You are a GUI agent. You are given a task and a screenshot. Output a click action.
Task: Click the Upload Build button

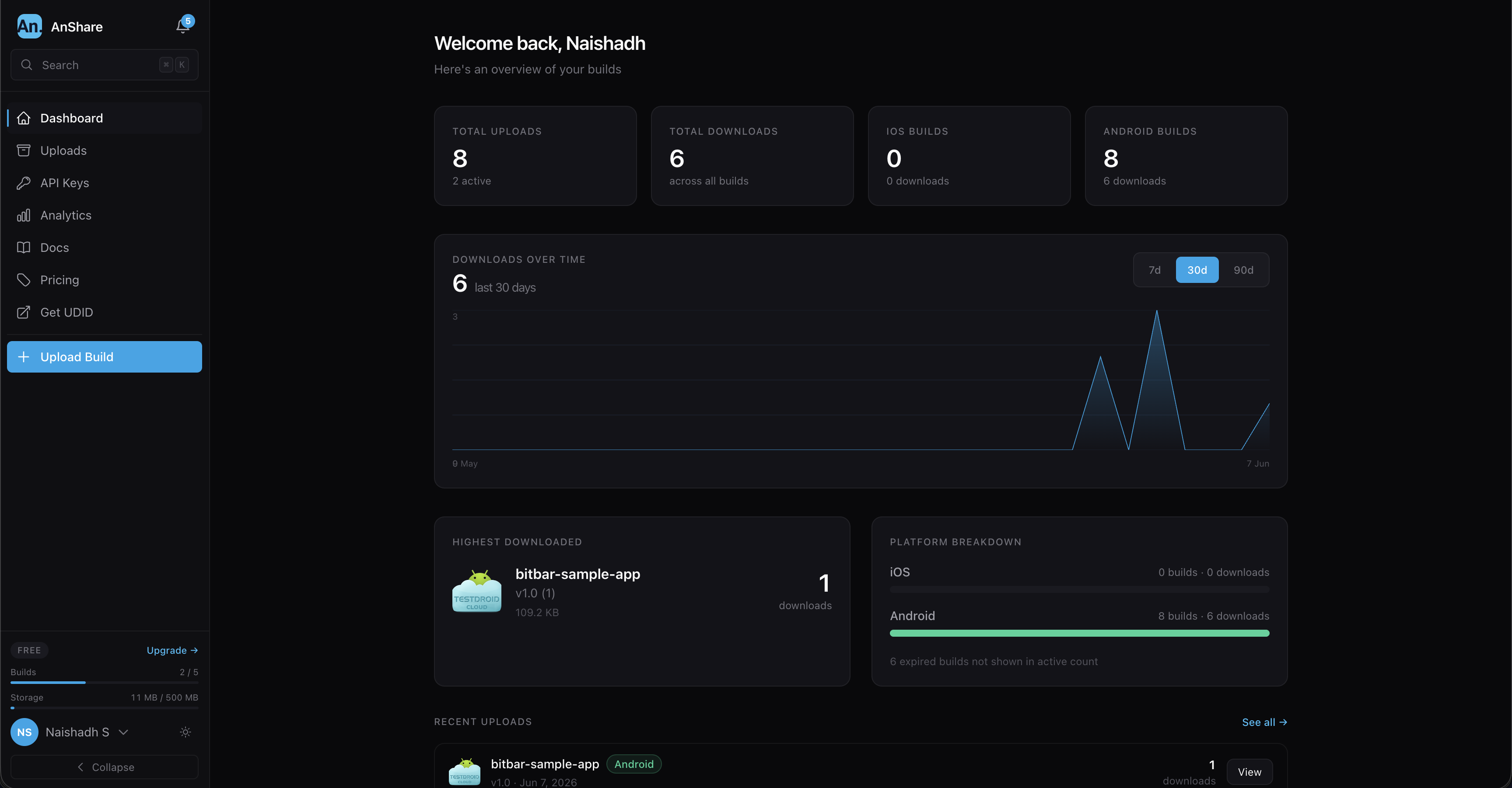105,357
